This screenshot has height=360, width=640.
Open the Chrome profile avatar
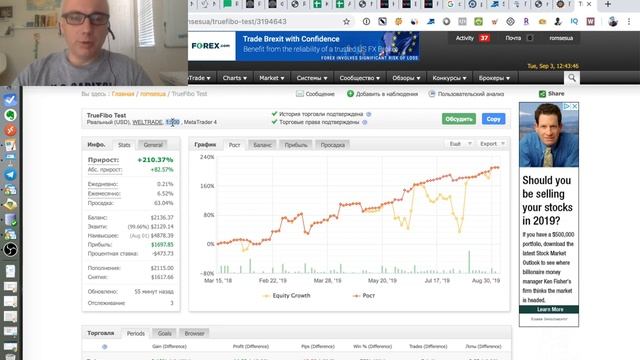[613, 22]
